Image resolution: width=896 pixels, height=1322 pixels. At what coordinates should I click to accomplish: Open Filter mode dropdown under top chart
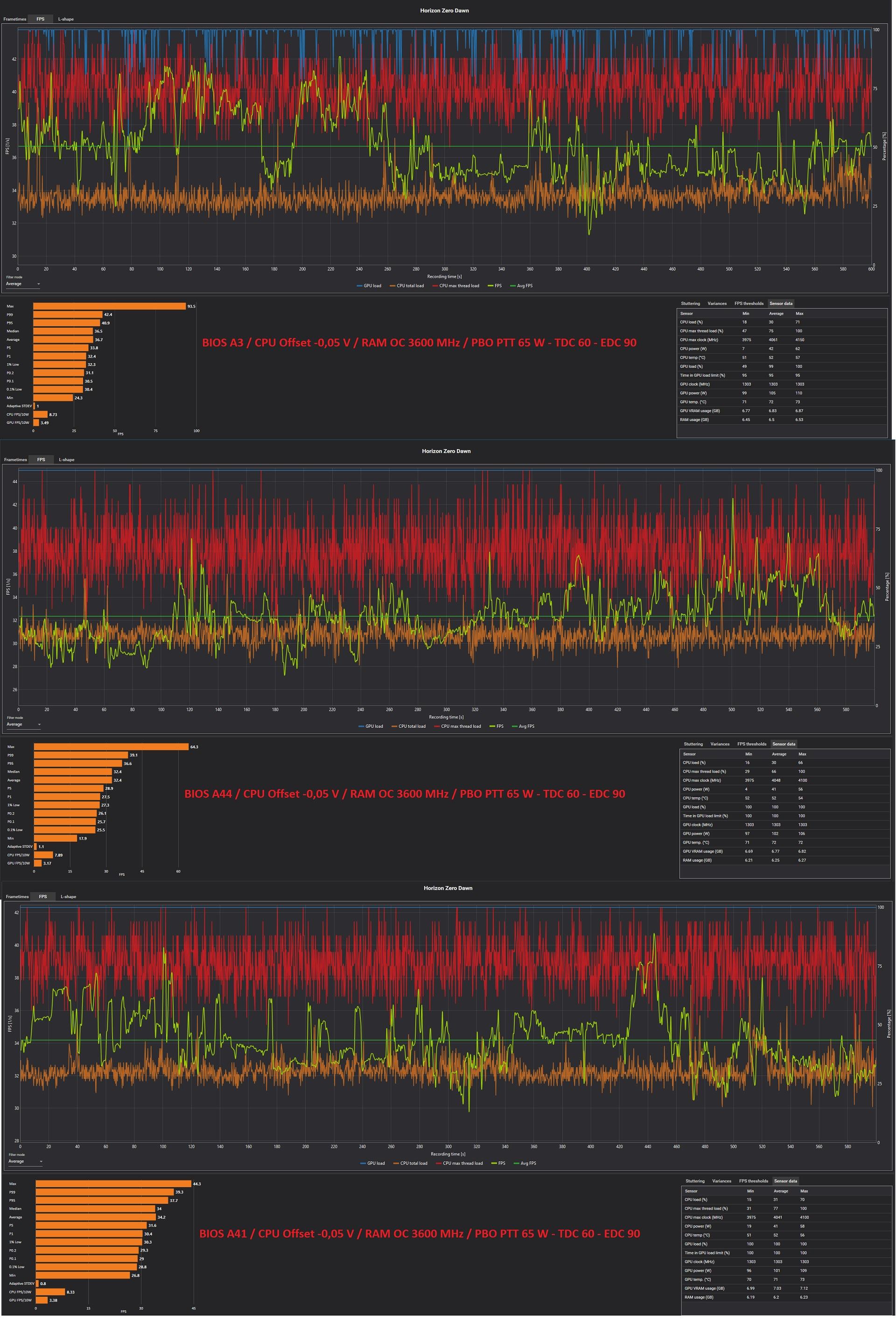click(23, 284)
